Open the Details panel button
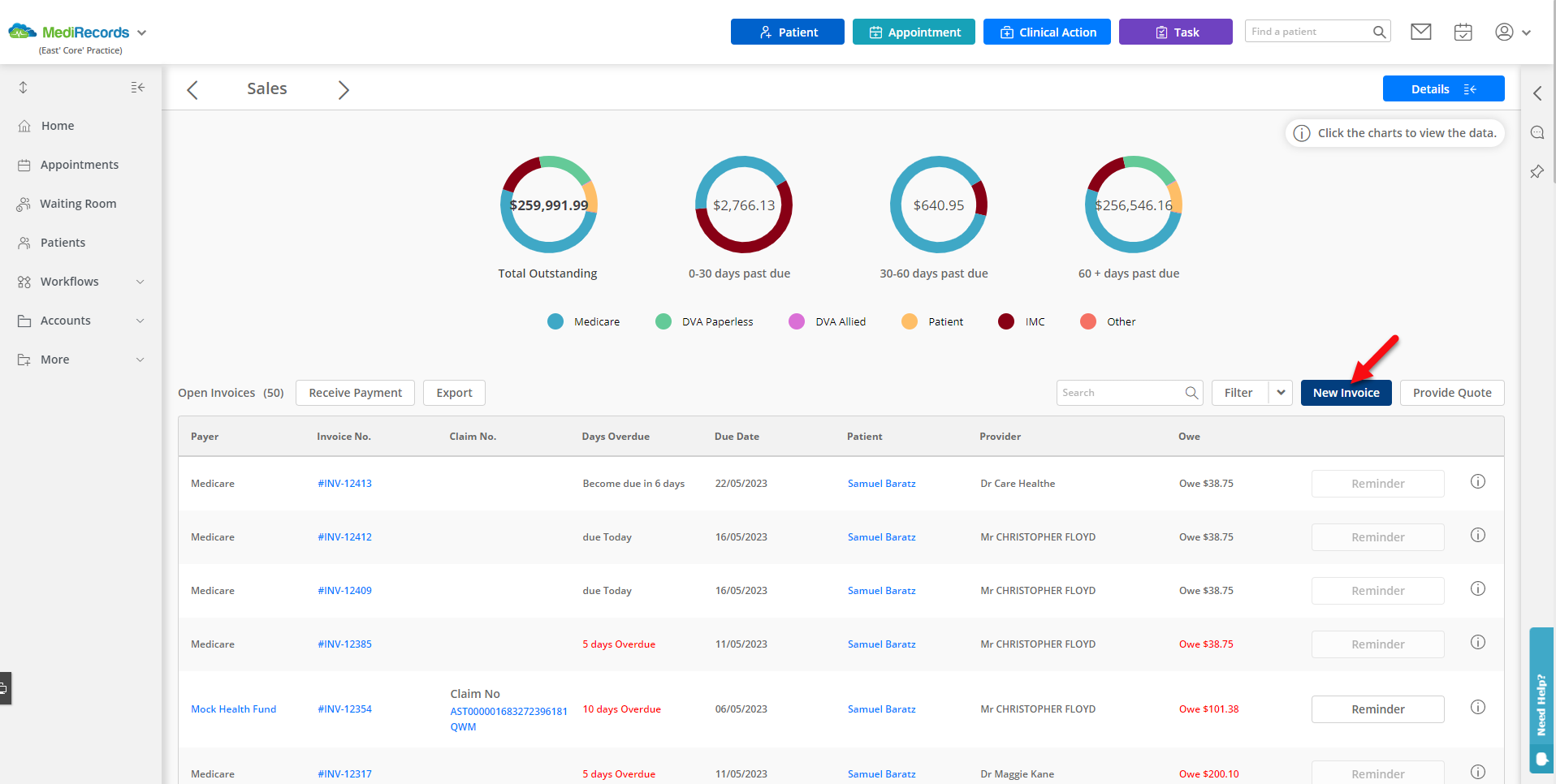Image resolution: width=1556 pixels, height=784 pixels. click(x=1443, y=88)
